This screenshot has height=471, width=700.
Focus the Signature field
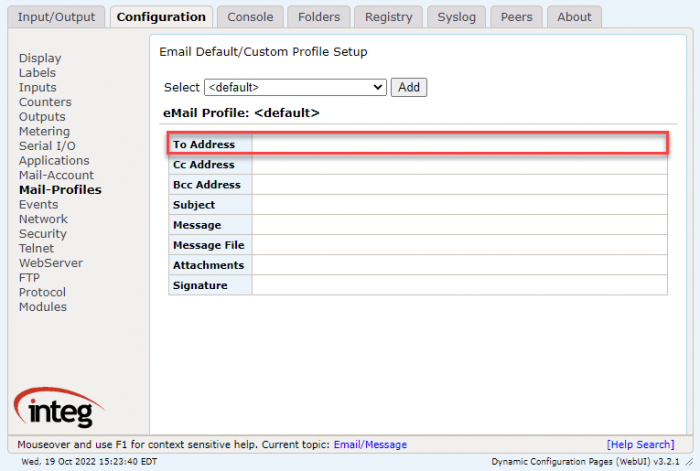click(x=459, y=285)
